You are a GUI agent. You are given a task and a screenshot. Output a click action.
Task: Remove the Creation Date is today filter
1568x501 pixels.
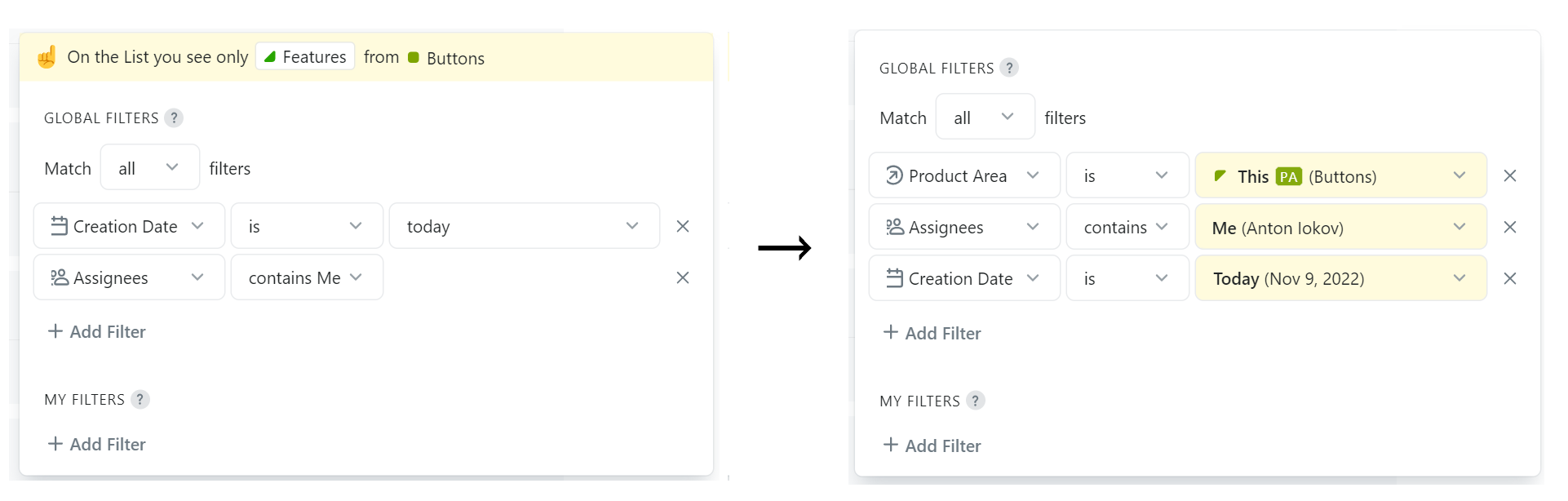(683, 226)
